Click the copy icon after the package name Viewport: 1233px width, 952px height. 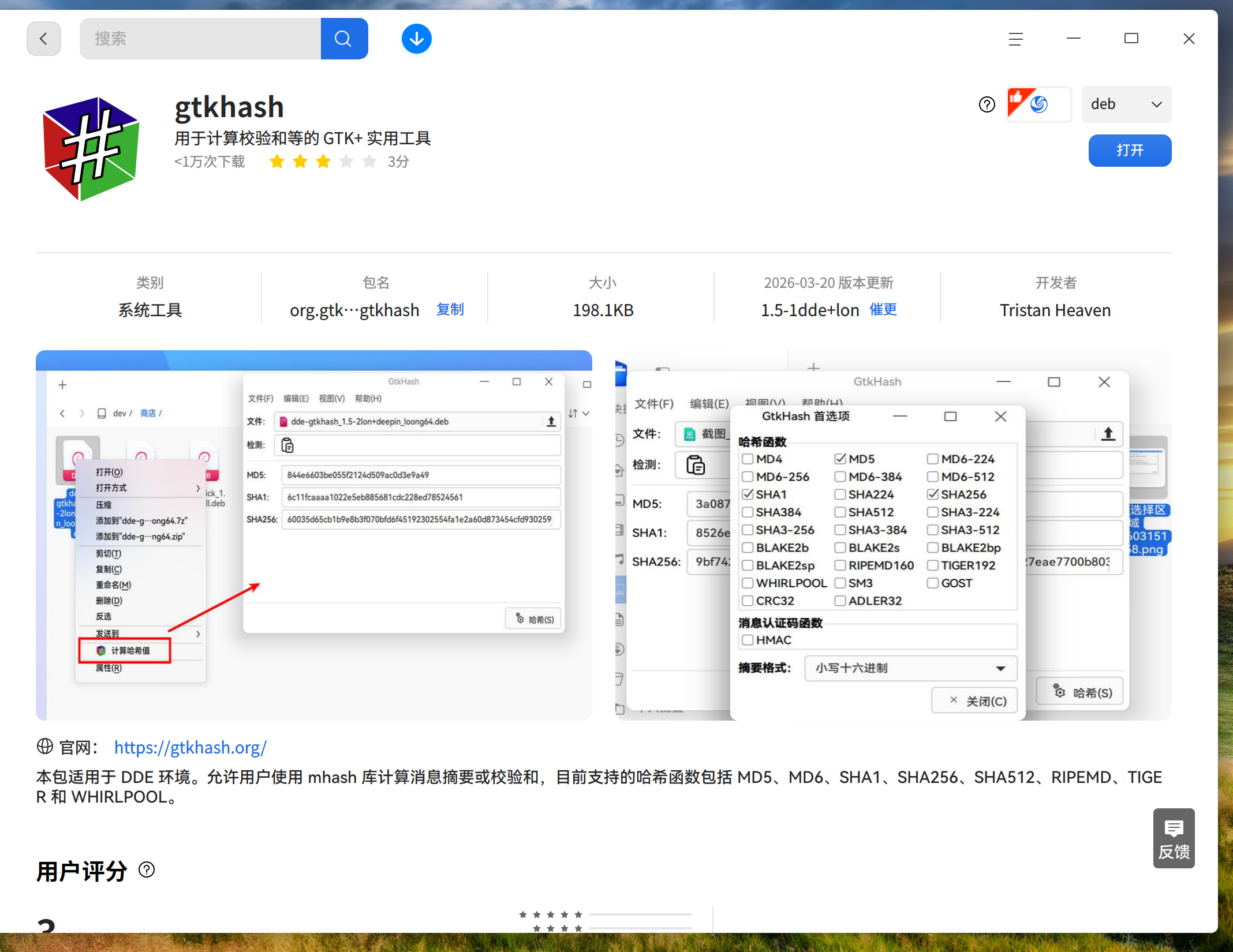(450, 310)
